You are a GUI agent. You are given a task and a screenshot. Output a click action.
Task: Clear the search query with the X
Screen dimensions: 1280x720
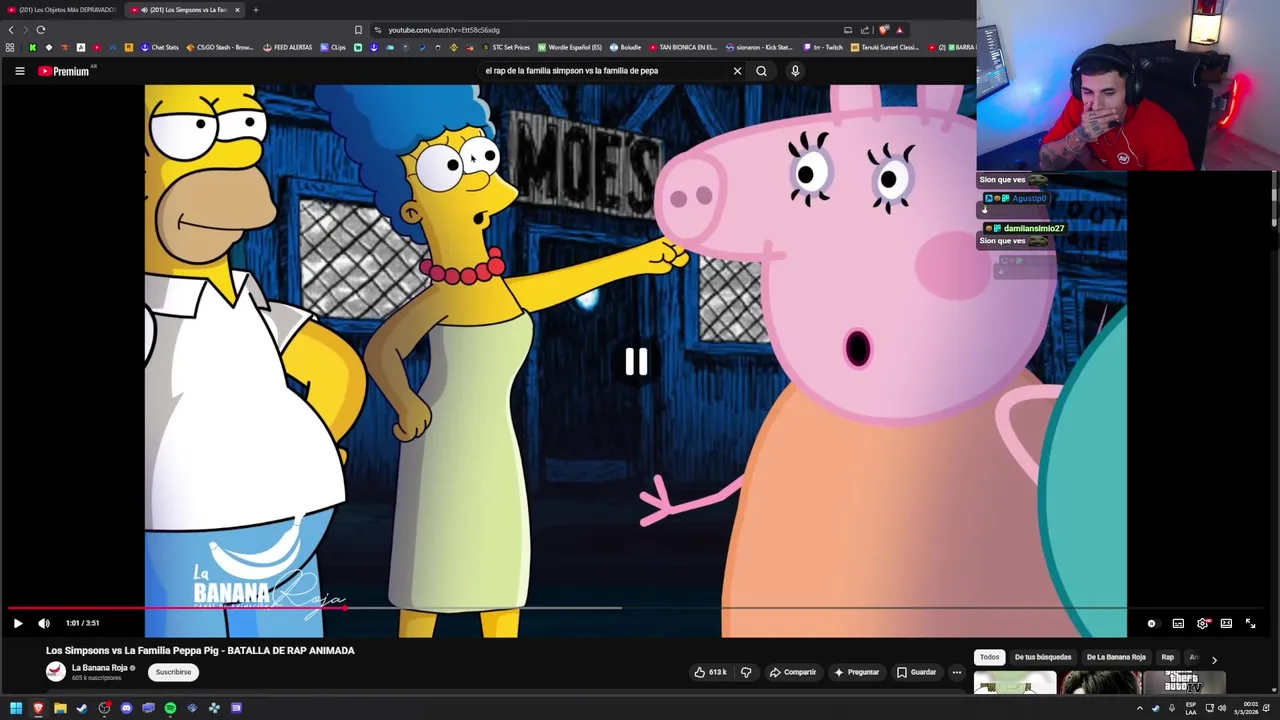(737, 71)
